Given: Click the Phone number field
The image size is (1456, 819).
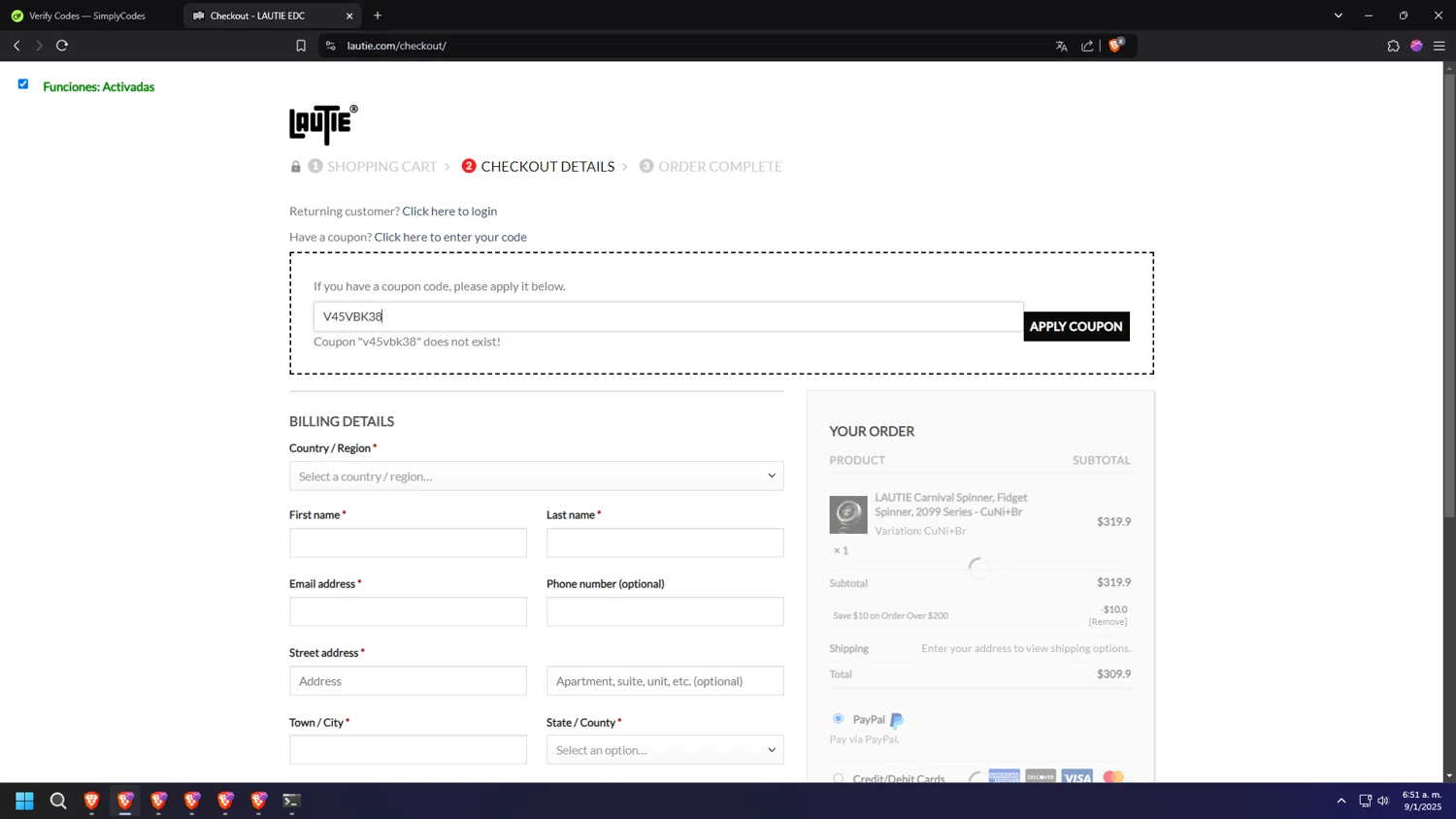Looking at the screenshot, I should pyautogui.click(x=665, y=611).
